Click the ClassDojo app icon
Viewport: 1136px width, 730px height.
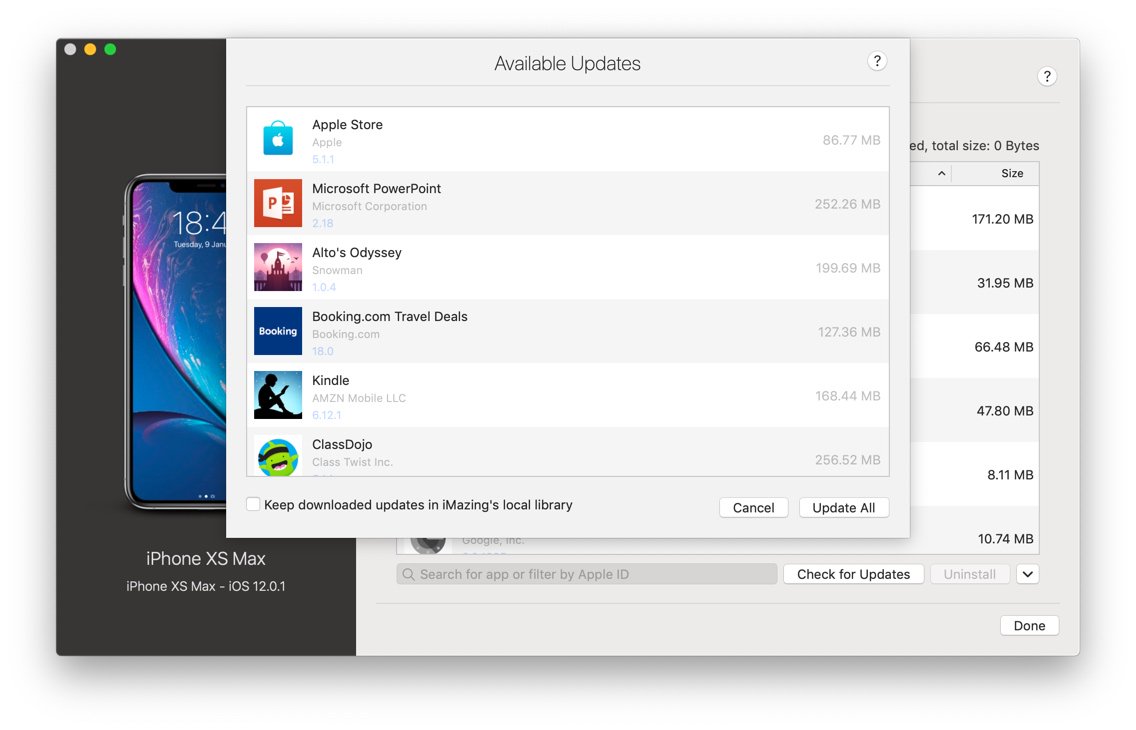pos(278,456)
